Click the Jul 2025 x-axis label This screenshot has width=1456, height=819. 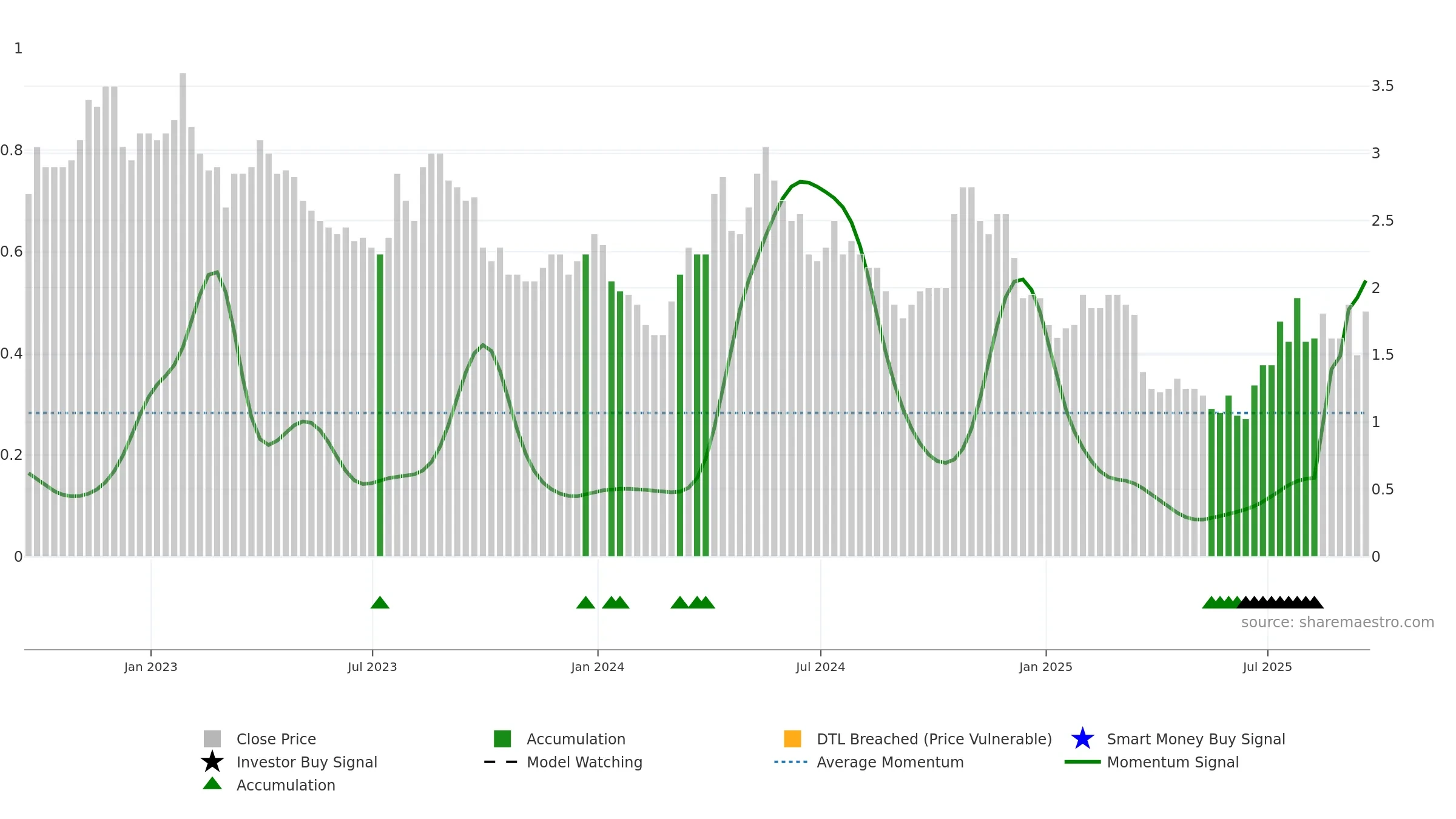tap(1267, 667)
